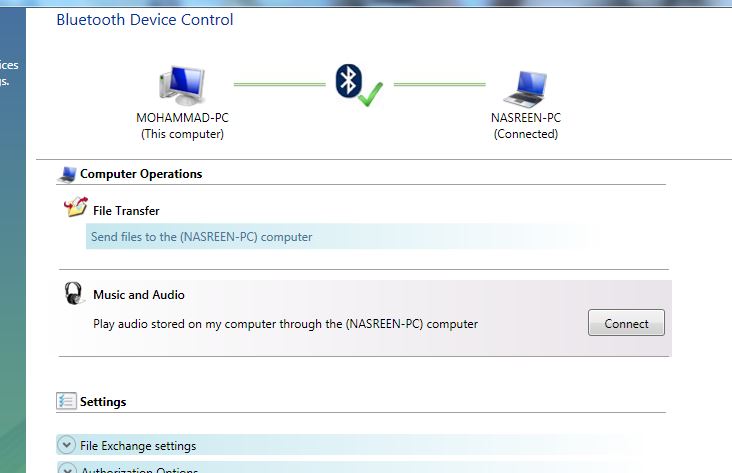Click the MOHAMMAD-PC (This computer) label

pos(183,126)
